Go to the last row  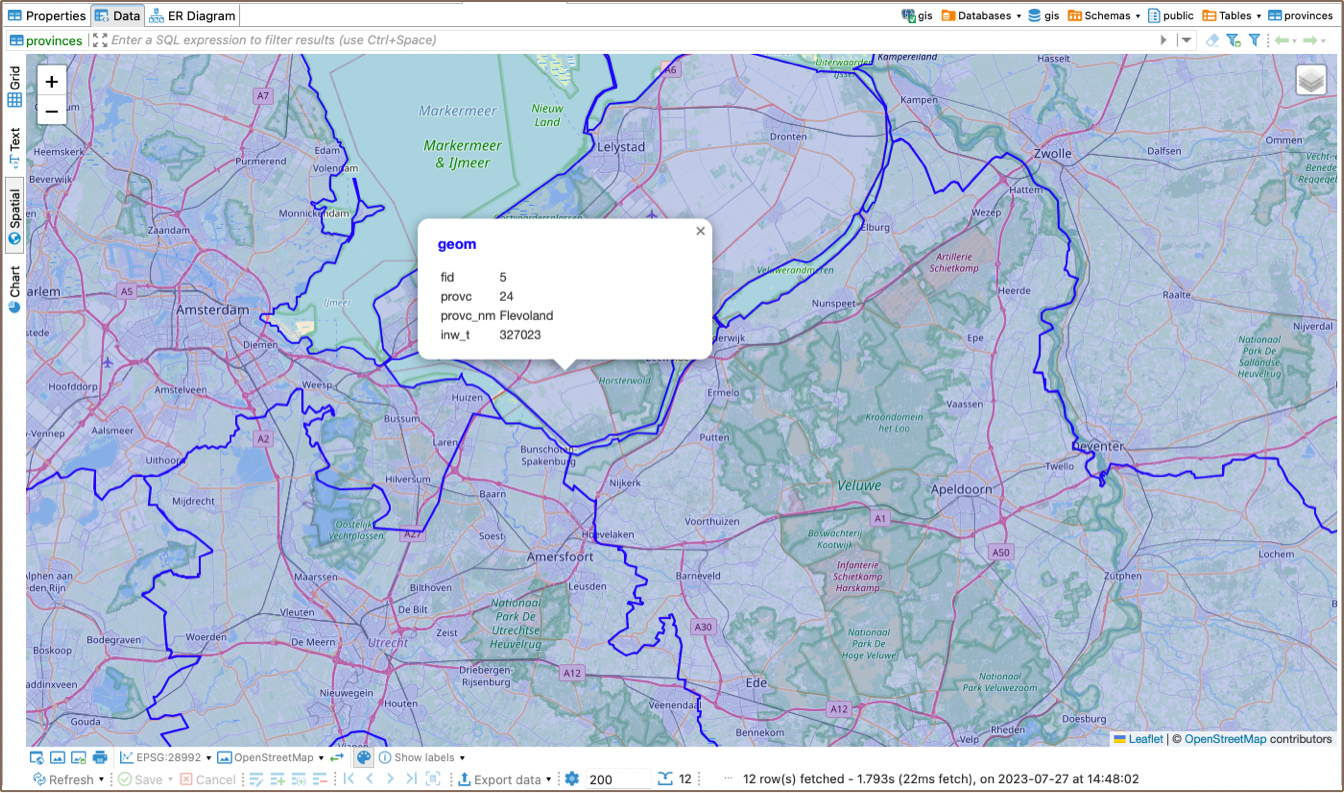tap(411, 779)
